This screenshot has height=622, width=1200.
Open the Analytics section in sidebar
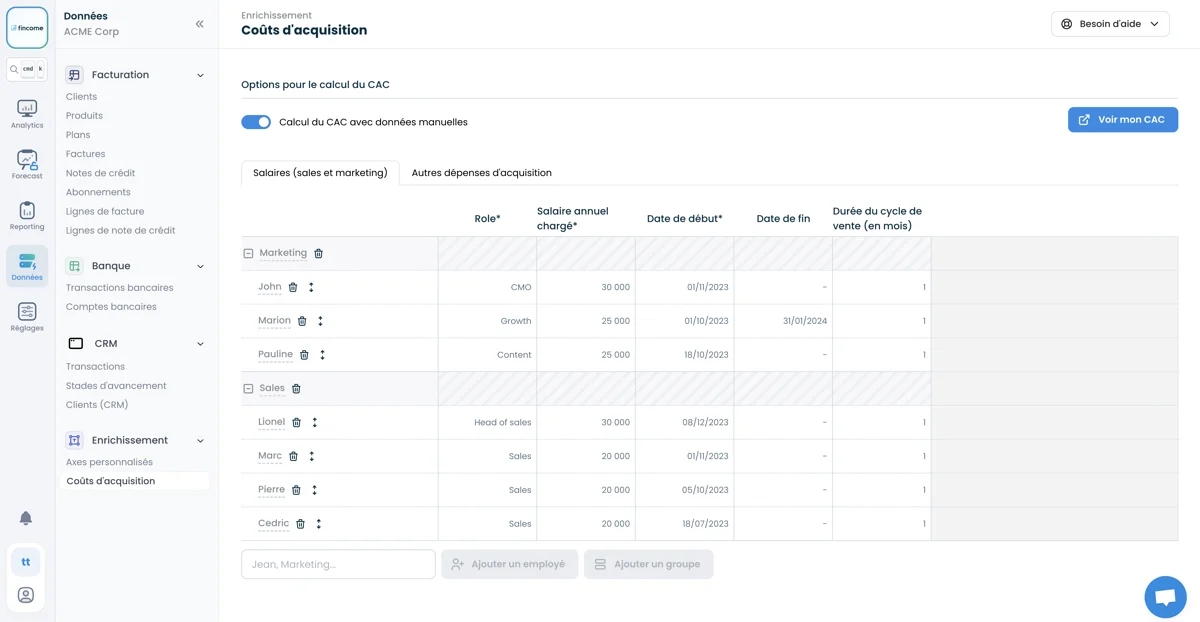click(x=27, y=114)
